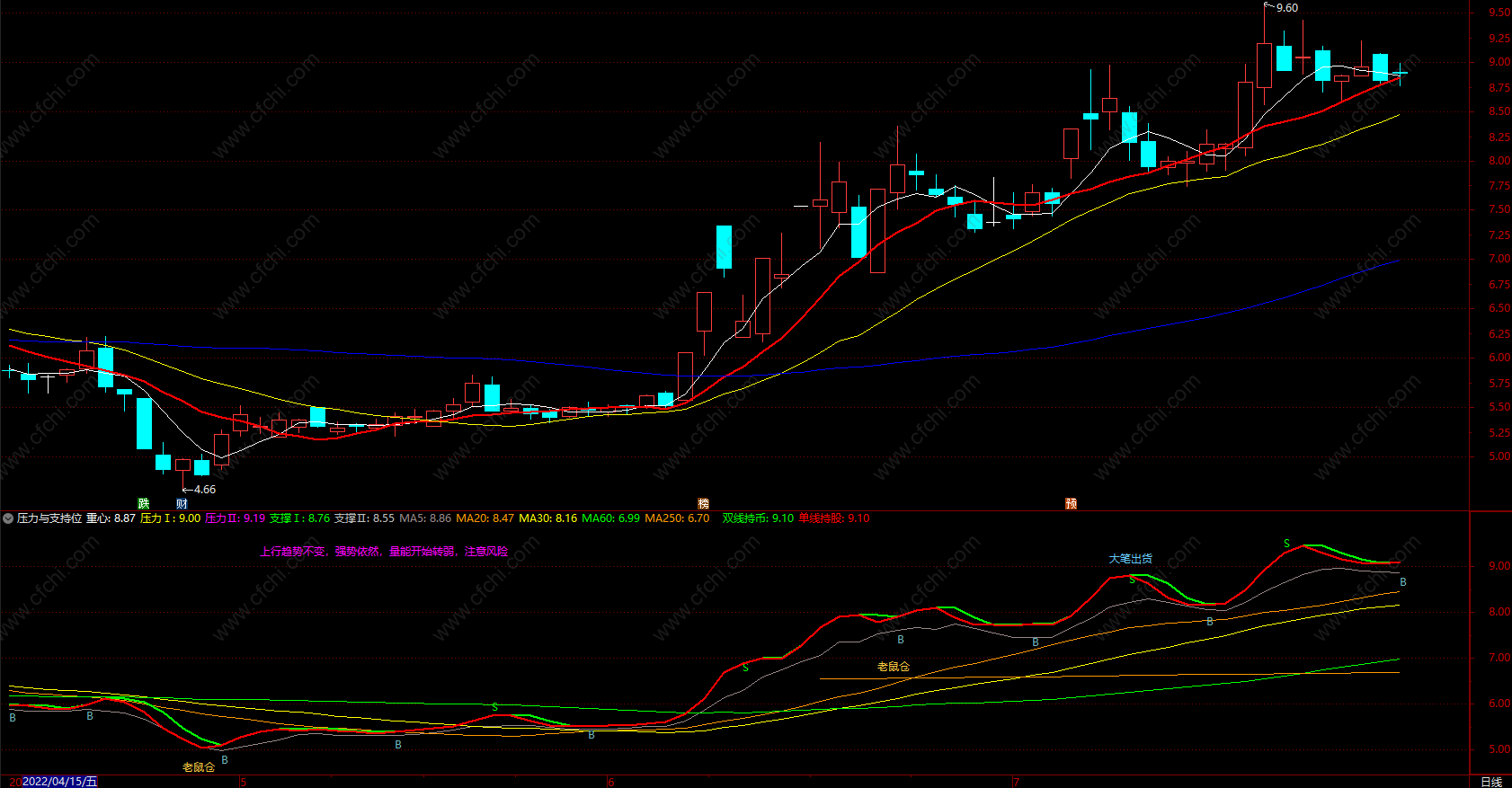Click the MA250: 6.70 value
The width and height of the screenshot is (1512, 788).
click(677, 518)
